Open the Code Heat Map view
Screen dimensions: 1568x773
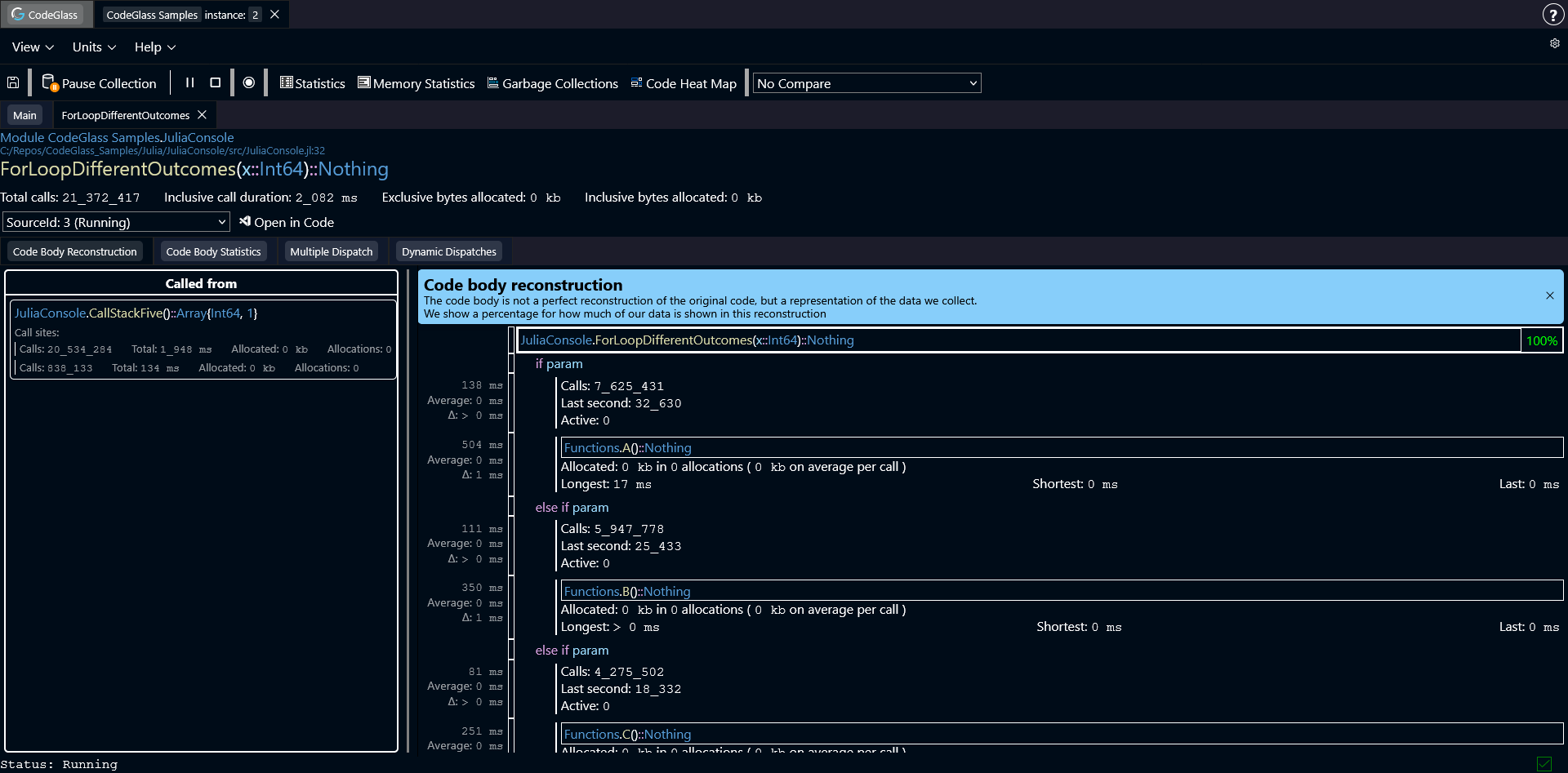pos(684,83)
